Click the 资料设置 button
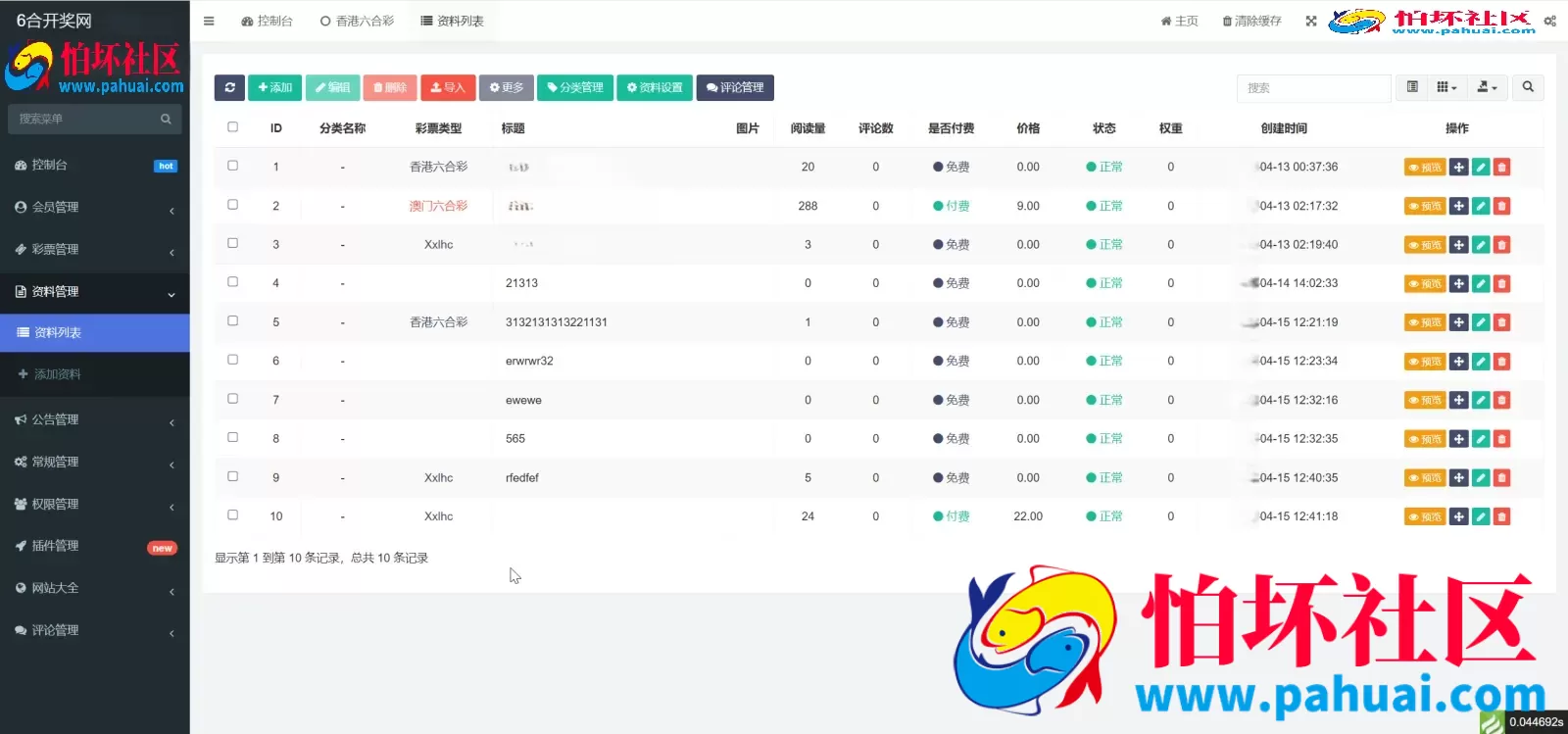The image size is (1568, 734). pyautogui.click(x=655, y=87)
